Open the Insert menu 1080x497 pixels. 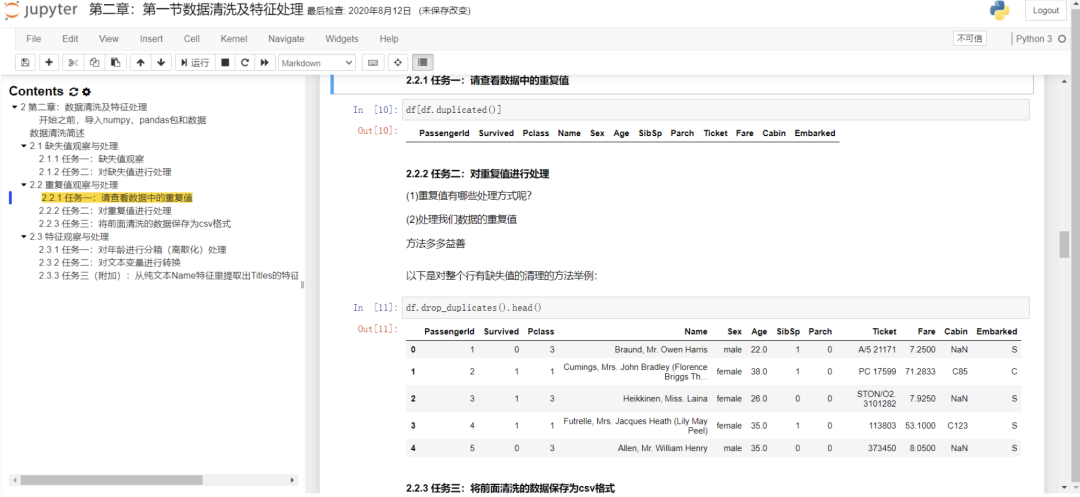[x=152, y=39]
